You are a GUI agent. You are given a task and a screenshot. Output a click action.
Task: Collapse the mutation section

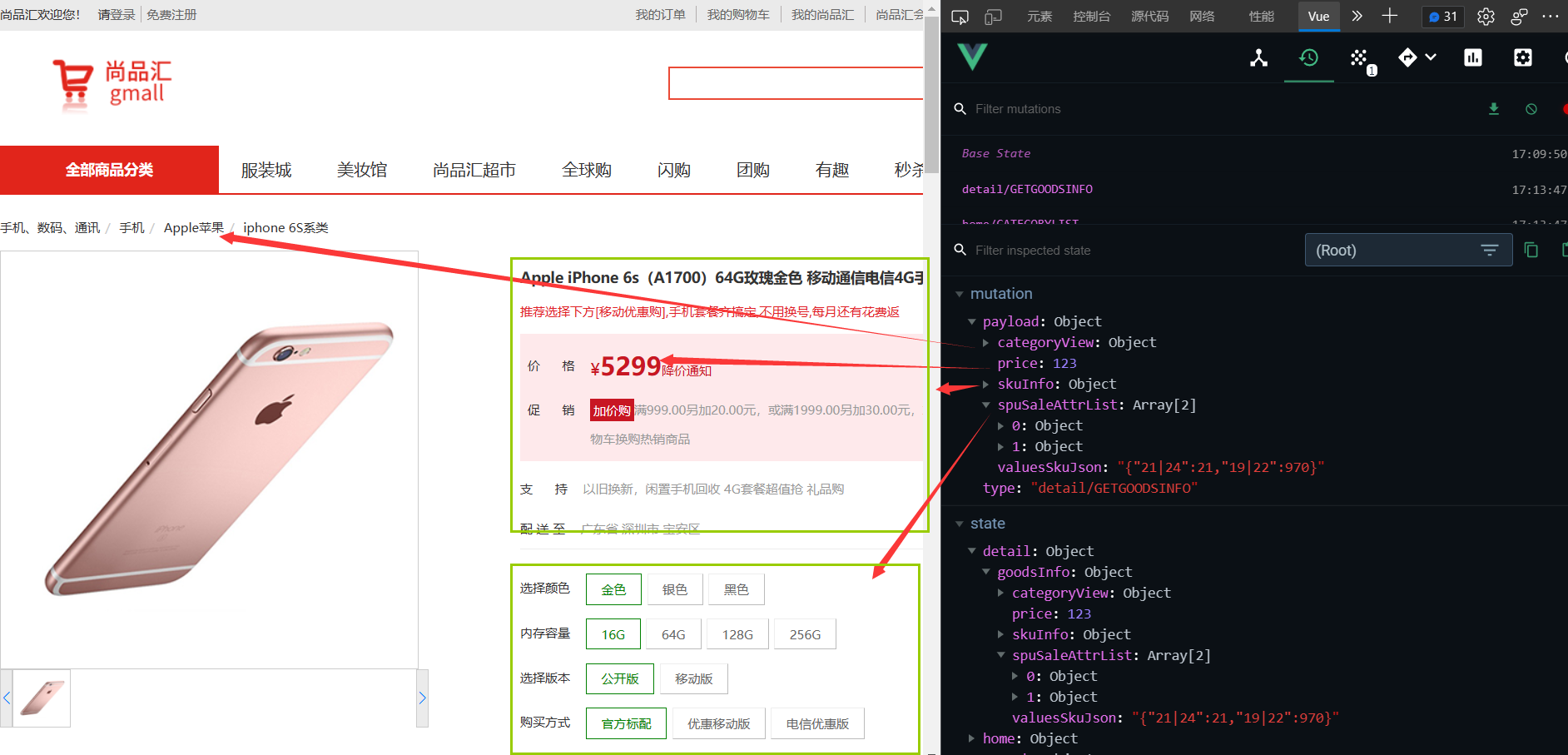(959, 294)
